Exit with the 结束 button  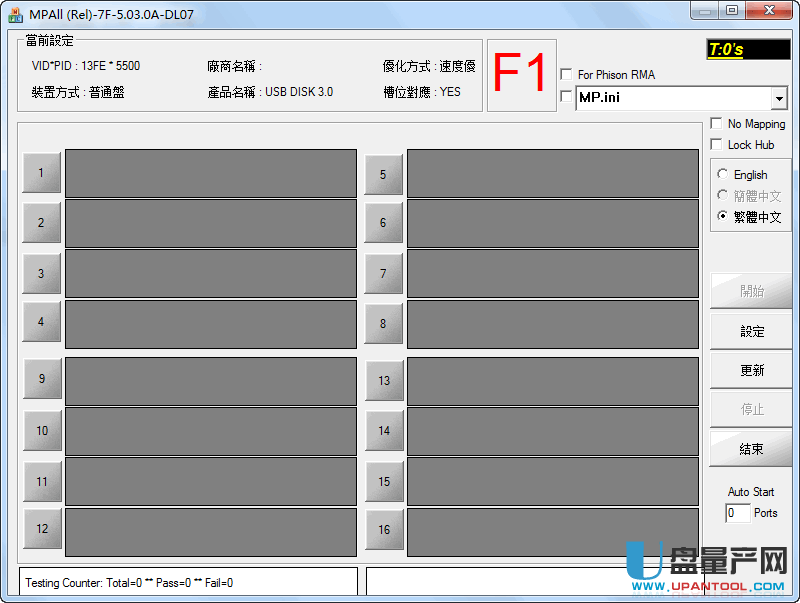point(751,449)
